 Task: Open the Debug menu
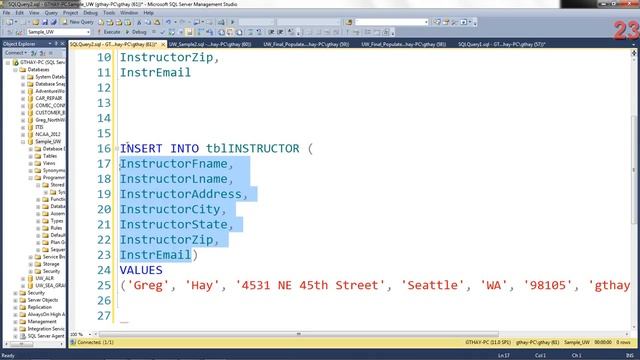(x=90, y=13)
